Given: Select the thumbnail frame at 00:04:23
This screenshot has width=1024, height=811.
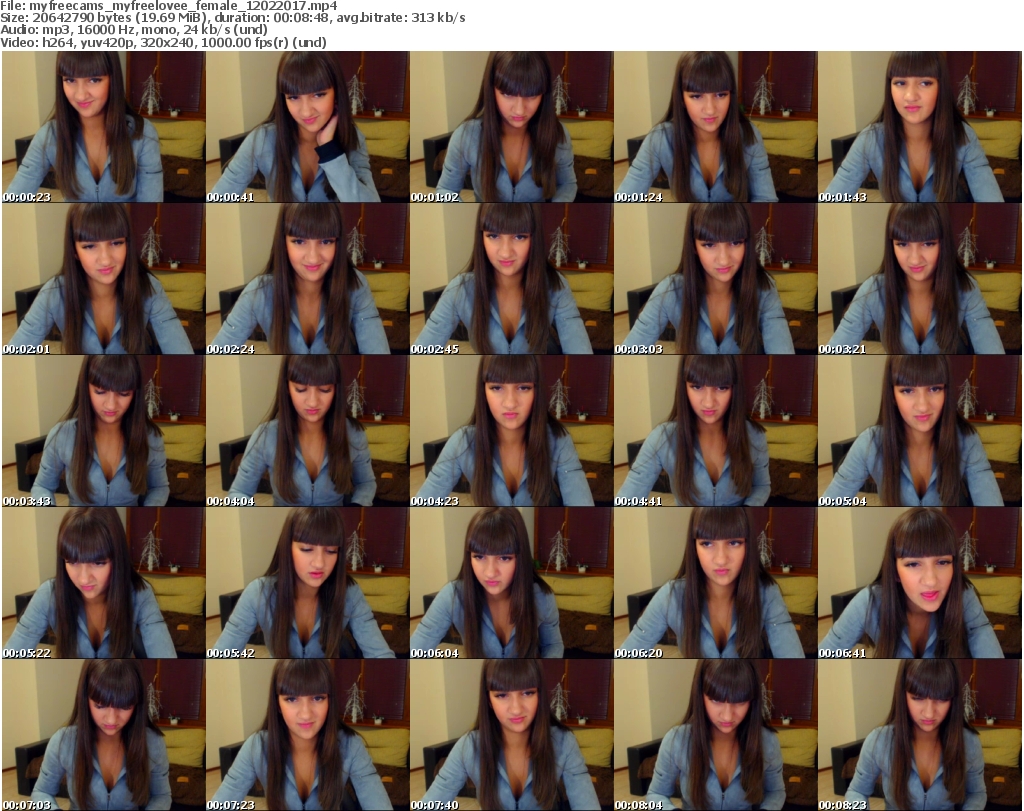Looking at the screenshot, I should [511, 431].
